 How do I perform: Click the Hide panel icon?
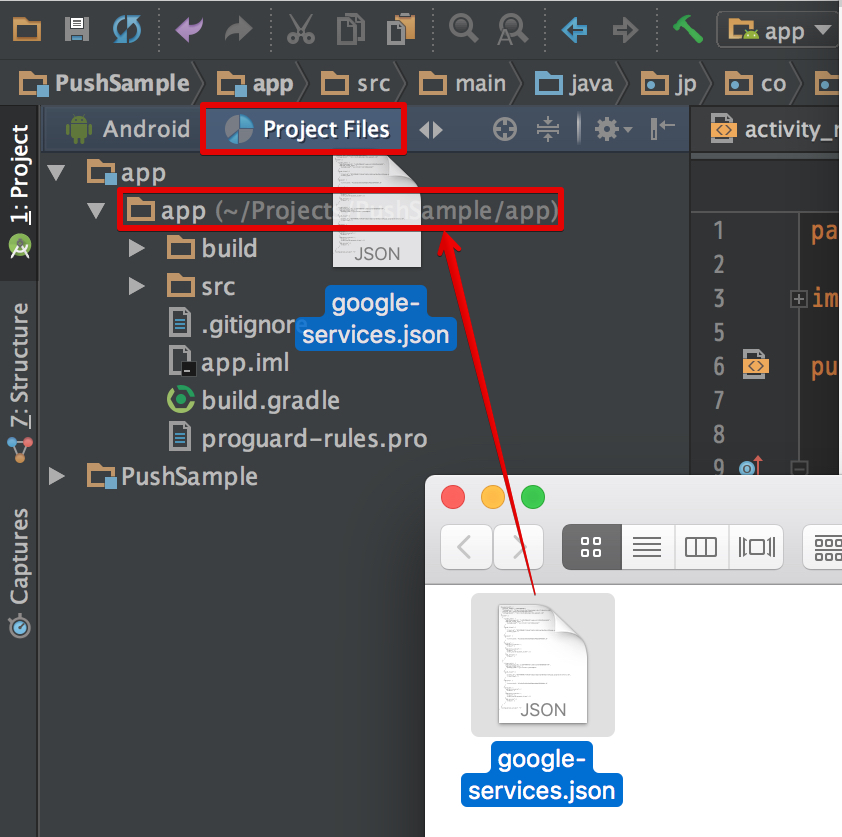click(x=662, y=129)
